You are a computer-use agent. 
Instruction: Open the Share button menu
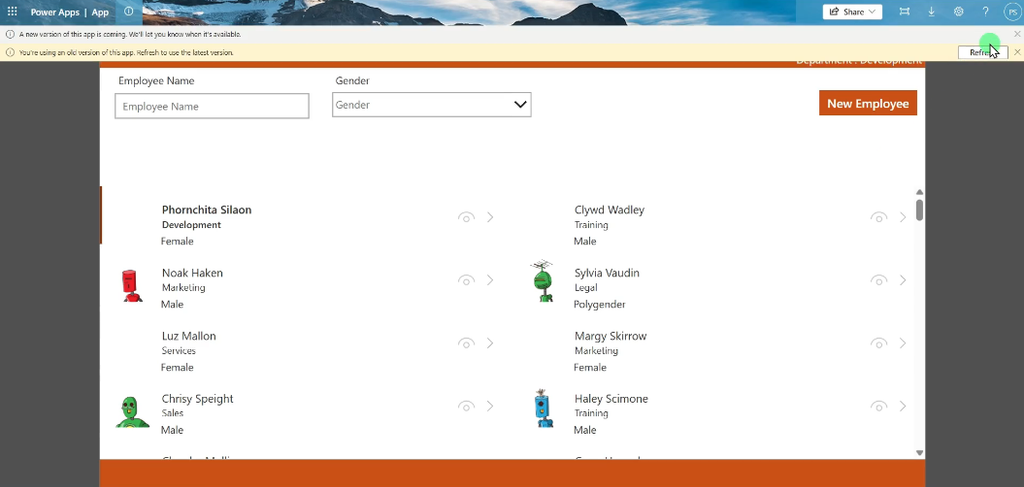coord(852,12)
